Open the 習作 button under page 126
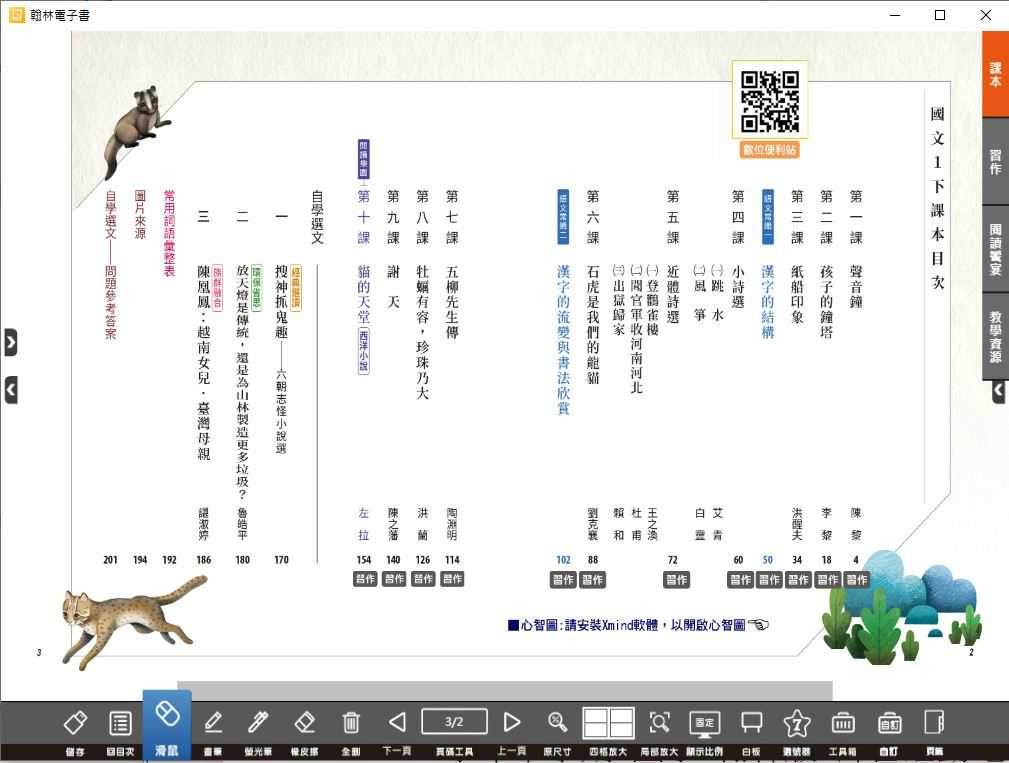Image resolution: width=1009 pixels, height=763 pixels. click(x=423, y=579)
